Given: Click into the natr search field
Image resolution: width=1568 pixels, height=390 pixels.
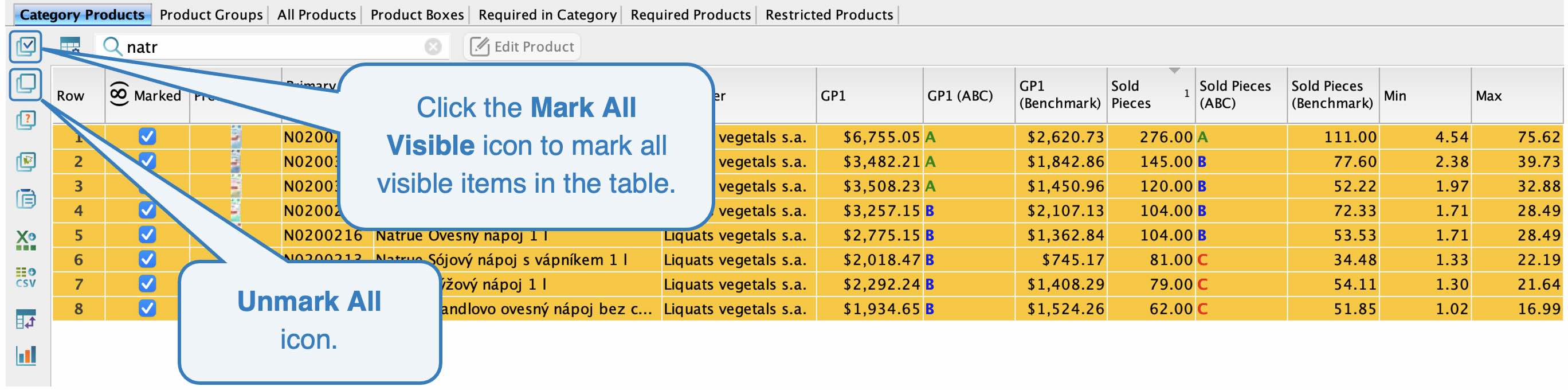Looking at the screenshot, I should 268,46.
